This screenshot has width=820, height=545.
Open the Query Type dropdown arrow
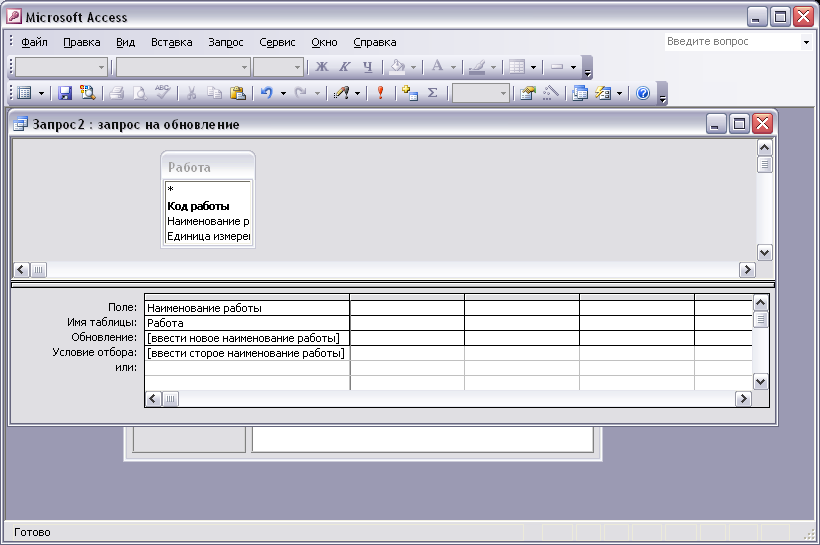(x=357, y=94)
